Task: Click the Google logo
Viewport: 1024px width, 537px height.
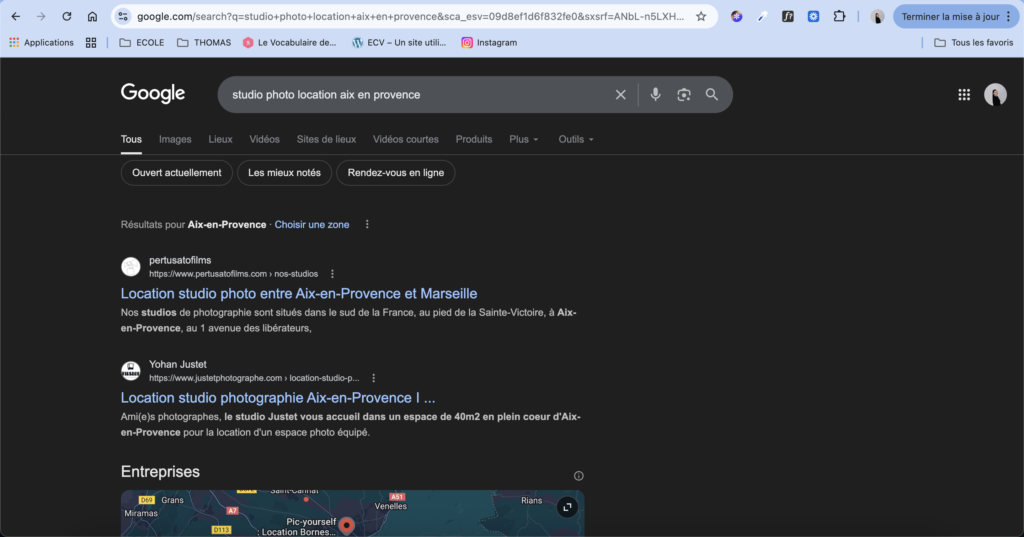Action: [153, 93]
